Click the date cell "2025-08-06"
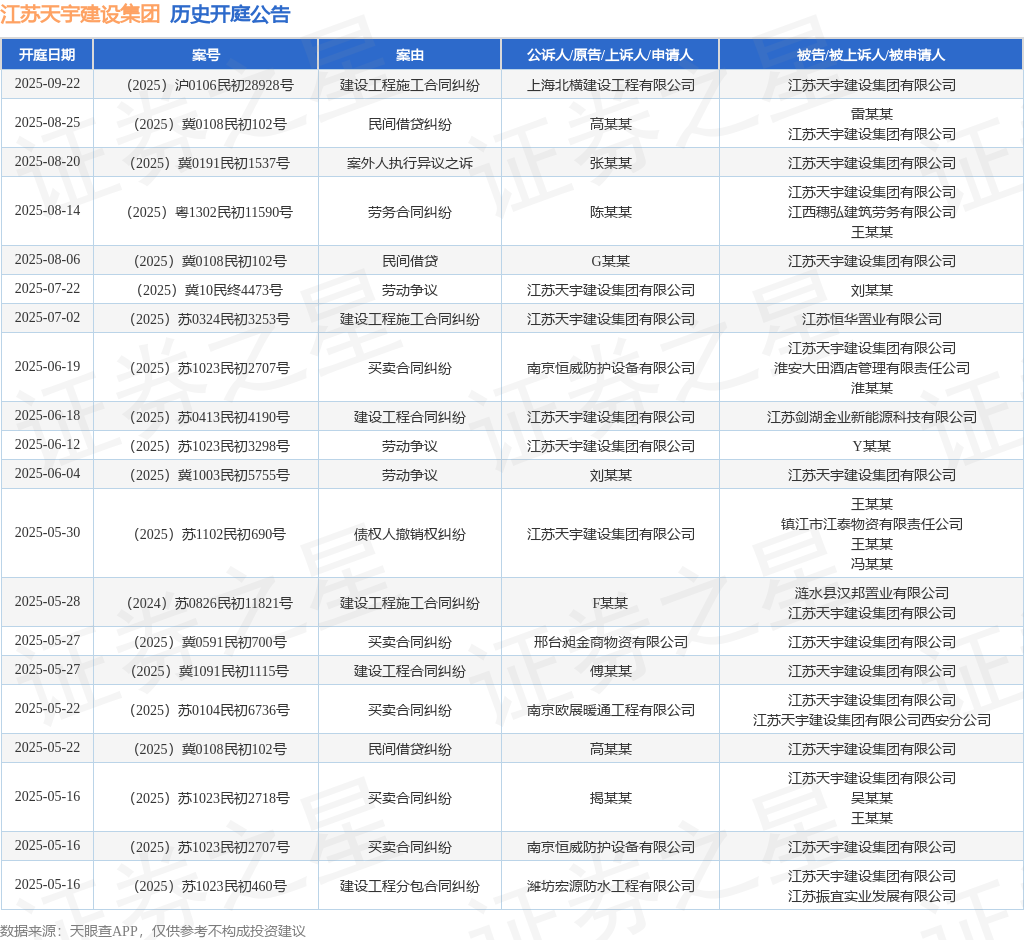1024x940 pixels. pos(47,259)
